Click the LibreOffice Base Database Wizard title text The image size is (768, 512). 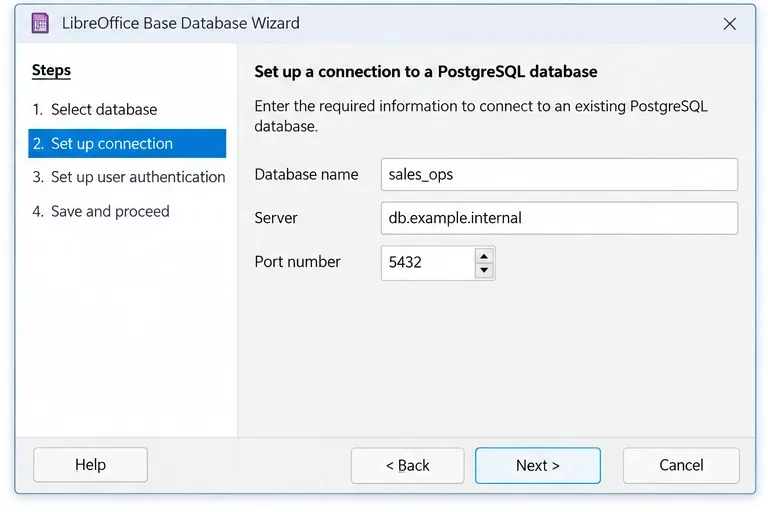[181, 23]
